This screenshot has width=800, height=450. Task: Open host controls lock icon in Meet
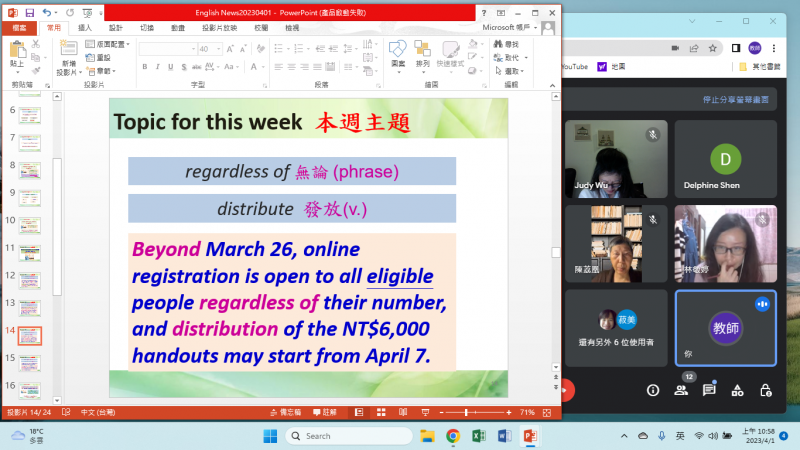[765, 390]
